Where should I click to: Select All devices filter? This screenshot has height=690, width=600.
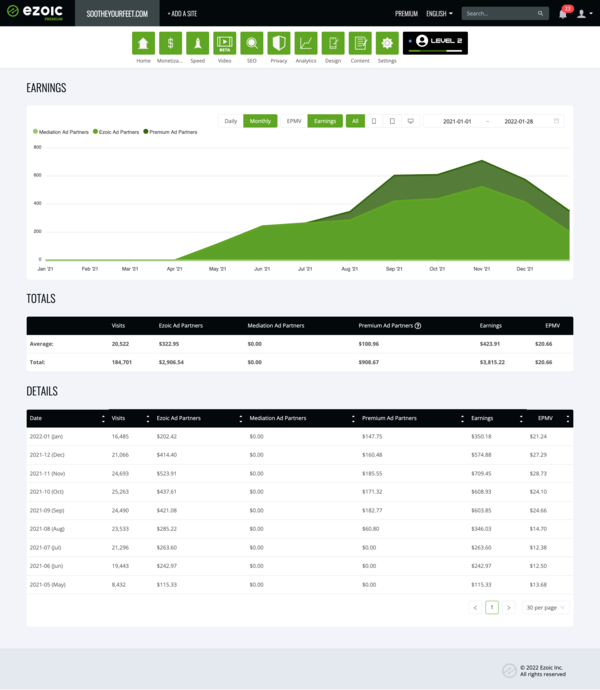click(355, 121)
